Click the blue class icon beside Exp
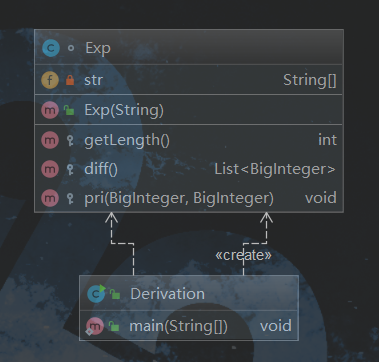Image resolution: width=379 pixels, height=362 pixels. (51, 48)
